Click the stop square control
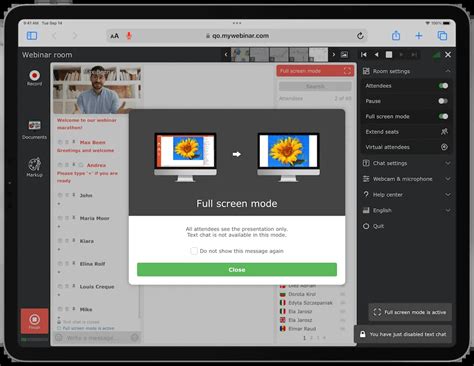 [389, 55]
